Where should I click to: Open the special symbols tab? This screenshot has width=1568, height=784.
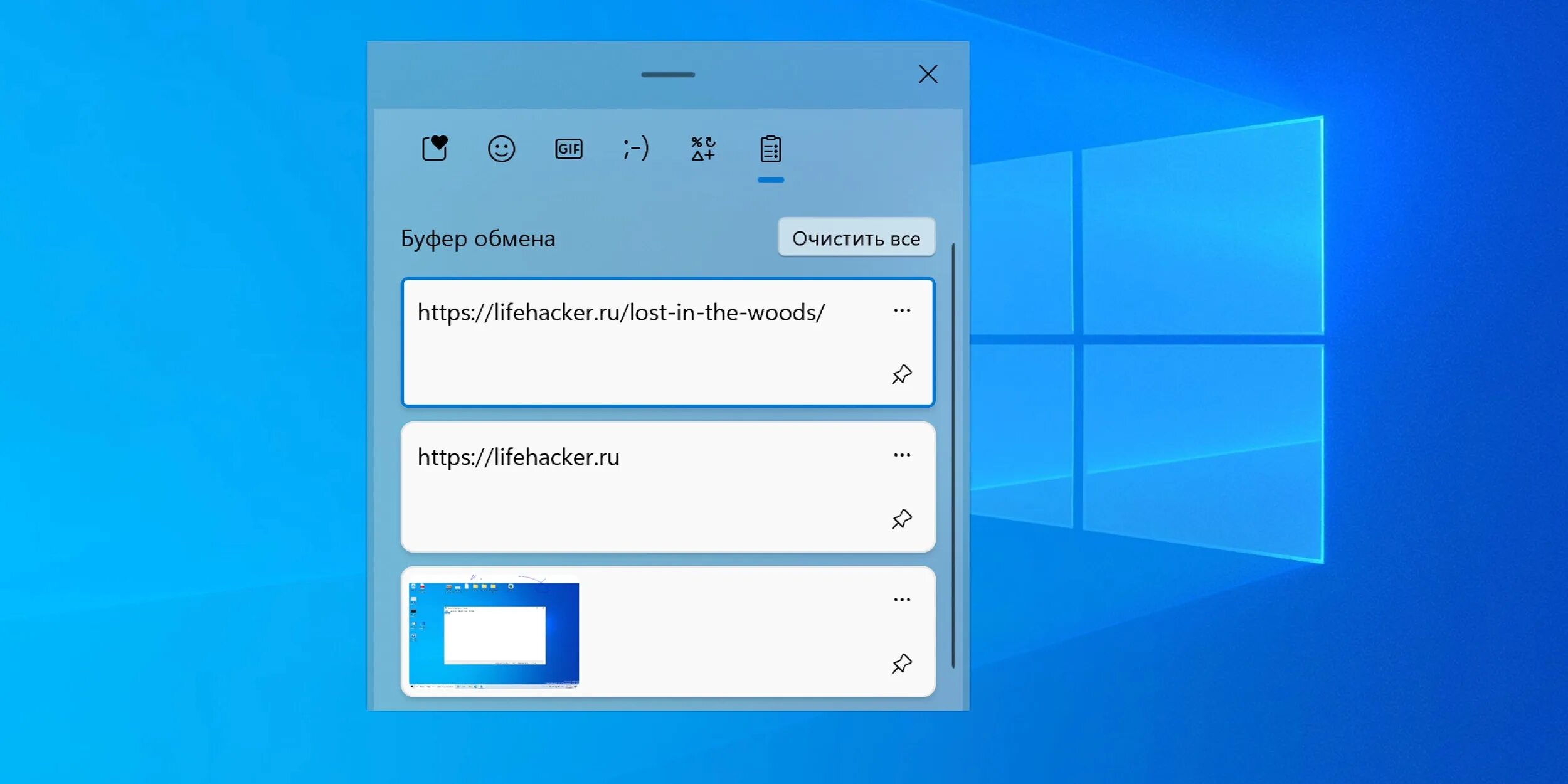[x=703, y=149]
